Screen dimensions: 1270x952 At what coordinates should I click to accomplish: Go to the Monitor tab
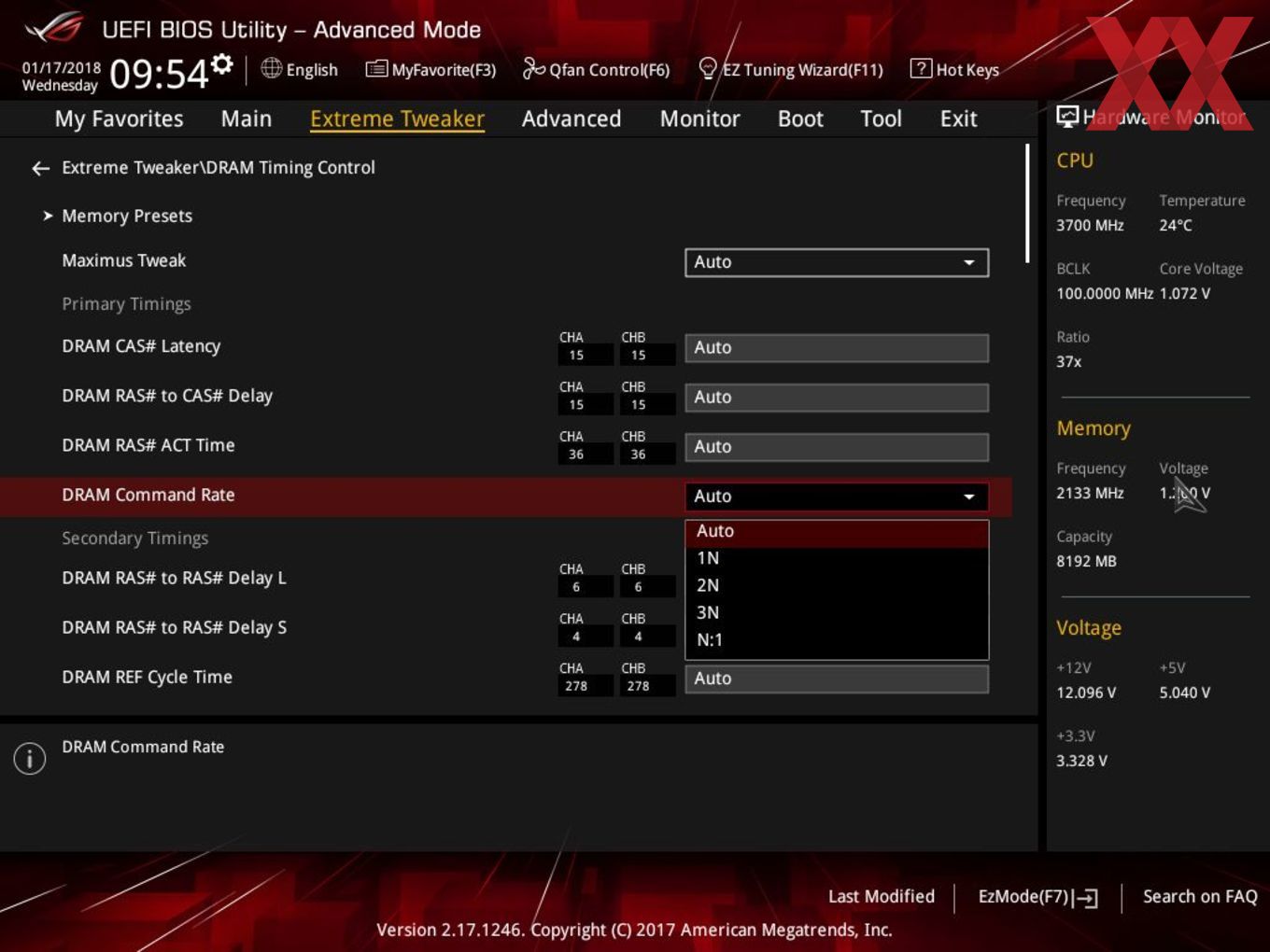[699, 119]
